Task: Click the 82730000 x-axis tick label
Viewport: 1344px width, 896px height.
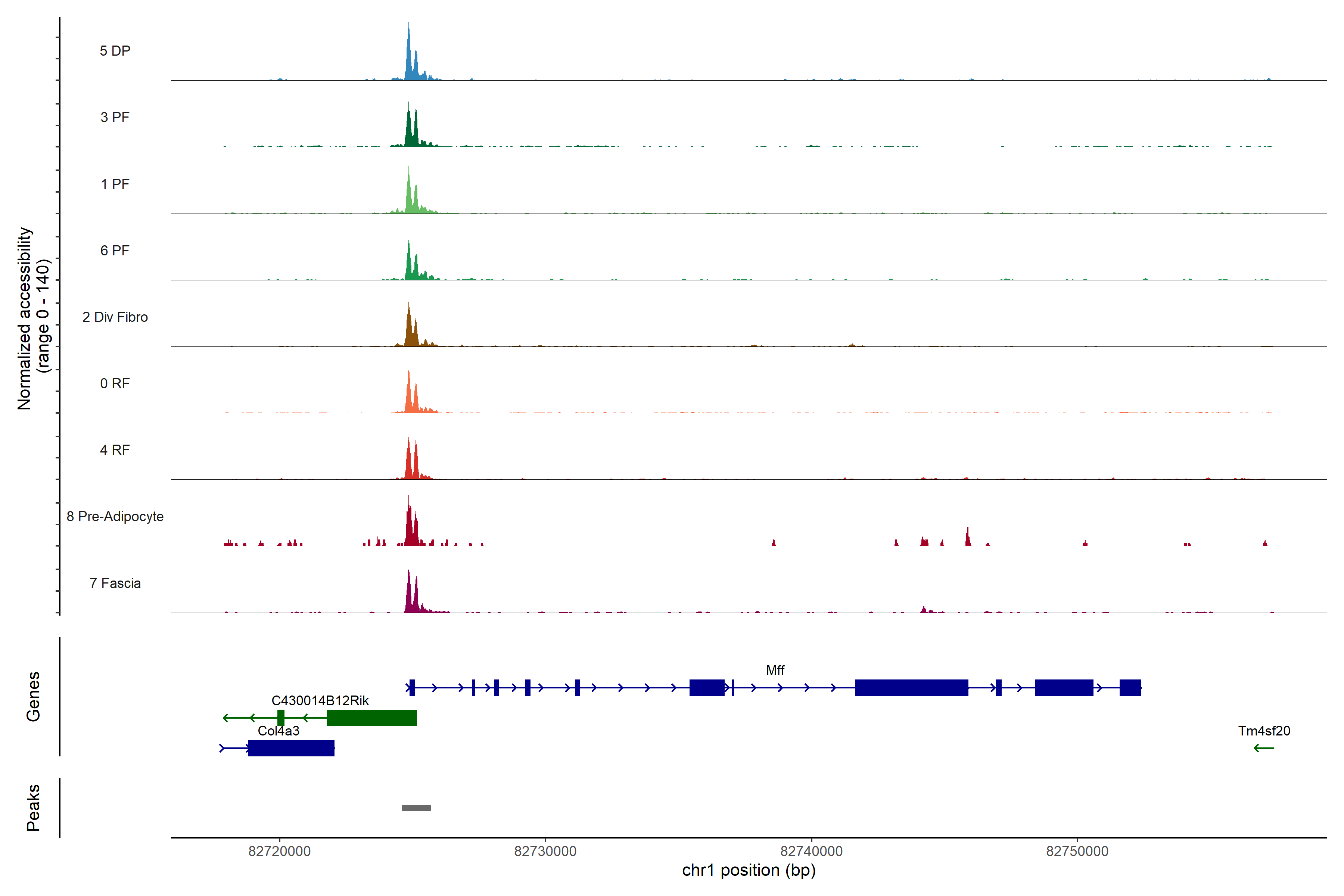Action: tap(545, 851)
